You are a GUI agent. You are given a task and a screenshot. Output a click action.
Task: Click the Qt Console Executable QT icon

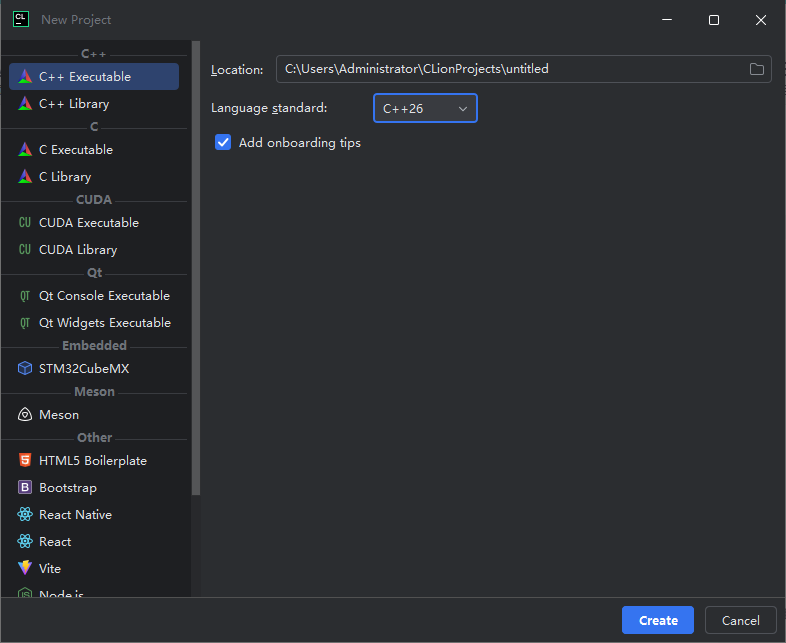(x=25, y=296)
